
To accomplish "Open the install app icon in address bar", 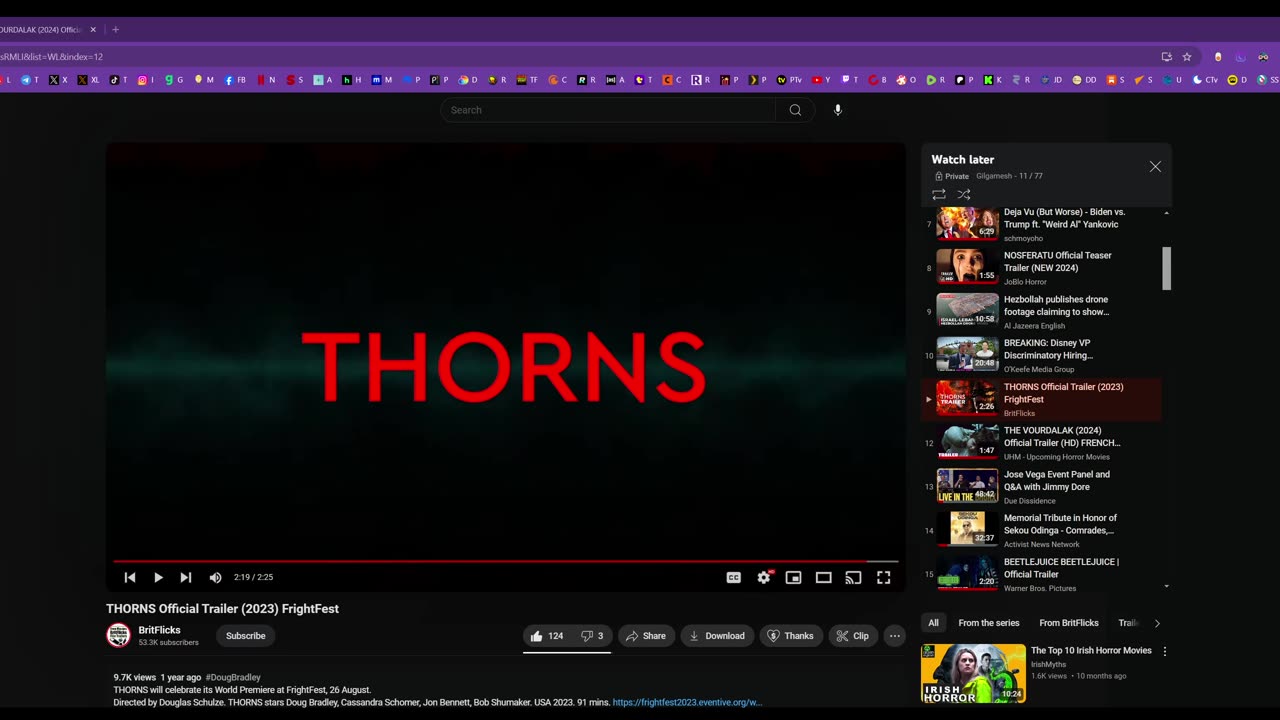I will click(x=1166, y=57).
